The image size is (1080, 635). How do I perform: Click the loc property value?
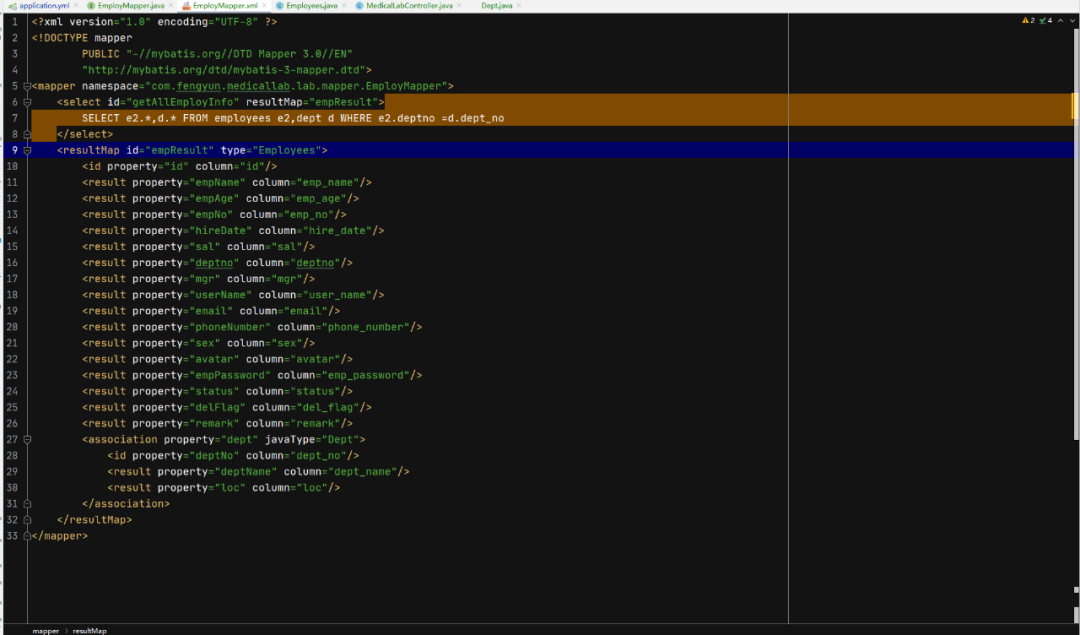230,488
